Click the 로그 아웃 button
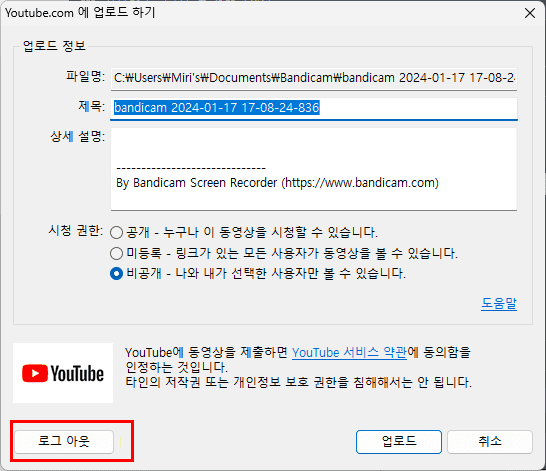 [64, 441]
